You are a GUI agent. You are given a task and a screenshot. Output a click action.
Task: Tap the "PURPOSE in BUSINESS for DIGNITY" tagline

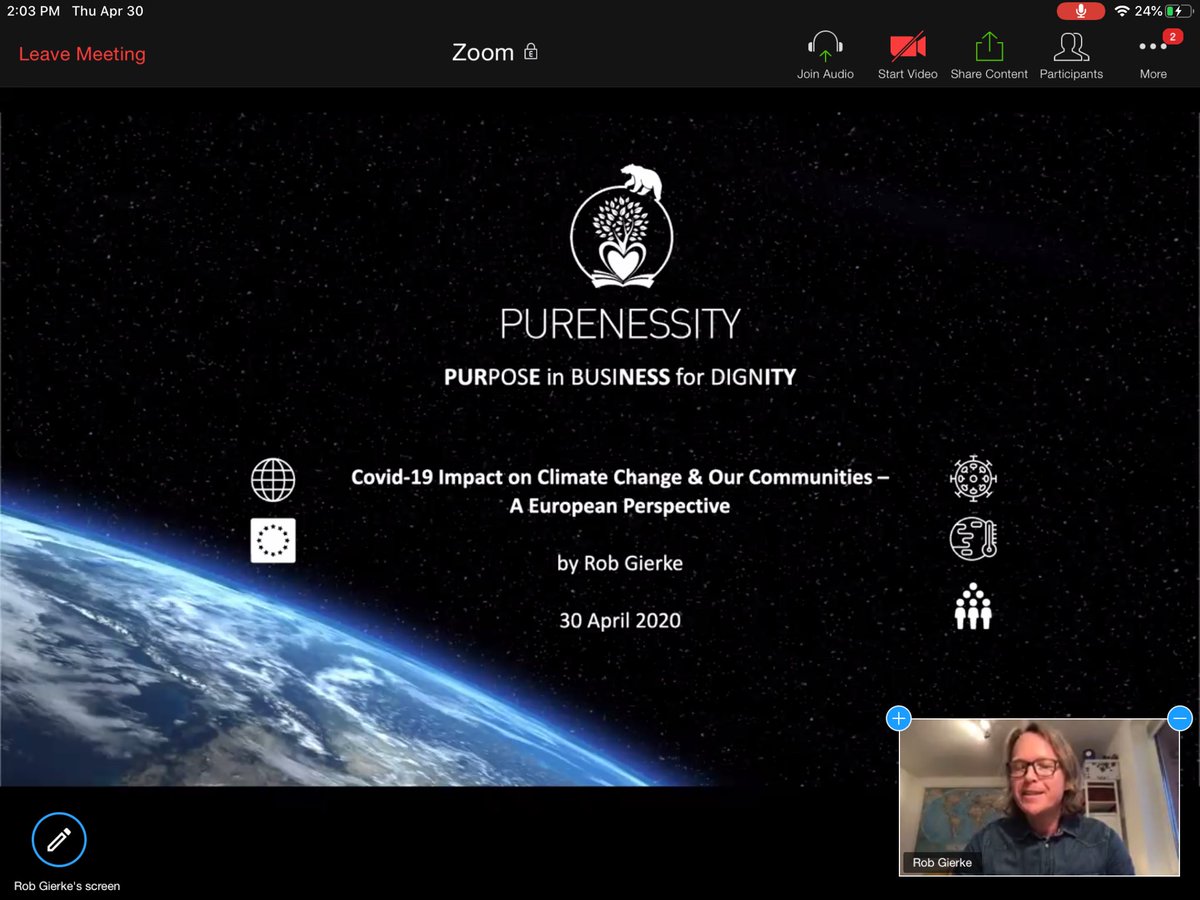620,378
